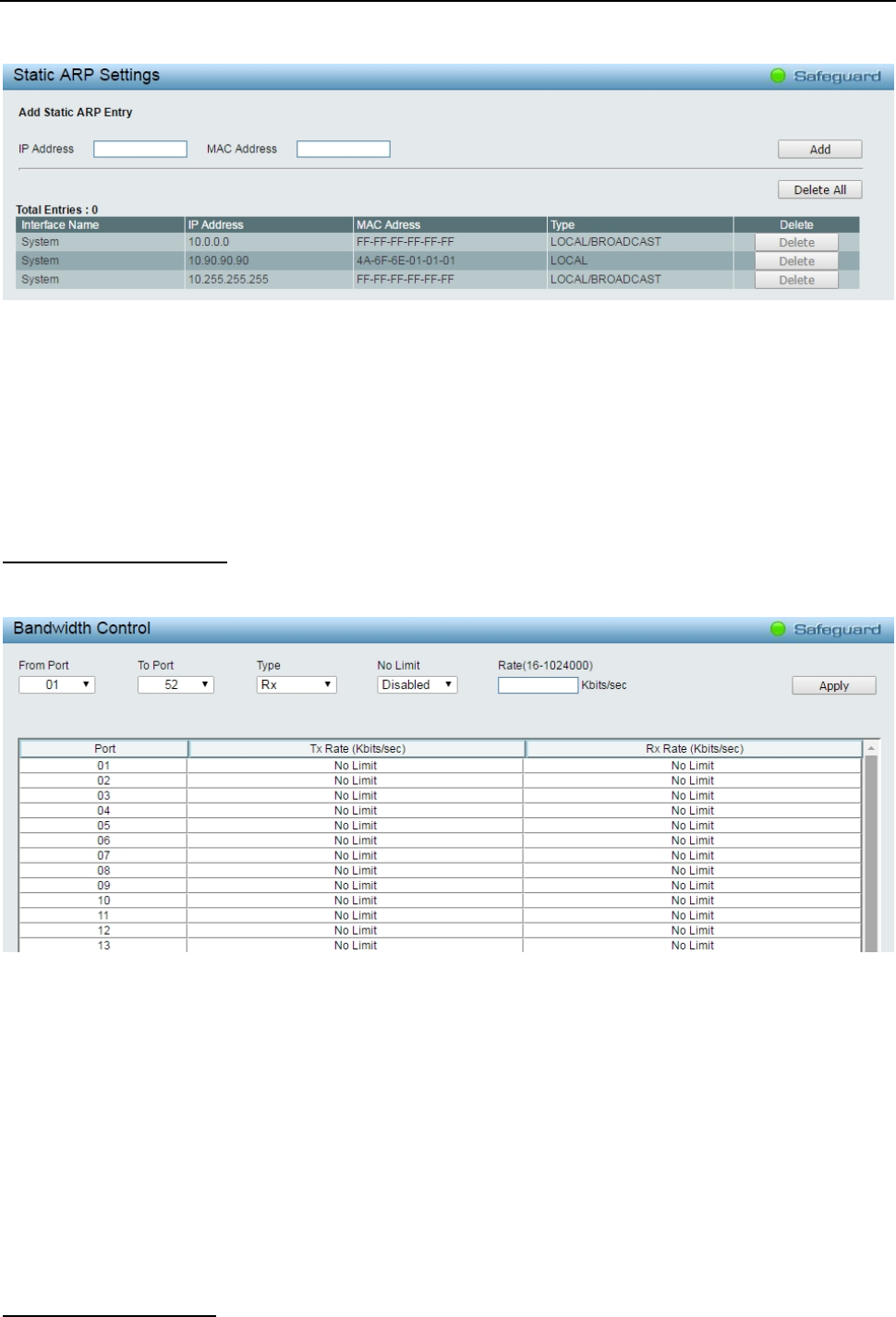
Task: Delete the 10.0.0.0 ARP entry
Action: pyautogui.click(x=796, y=243)
